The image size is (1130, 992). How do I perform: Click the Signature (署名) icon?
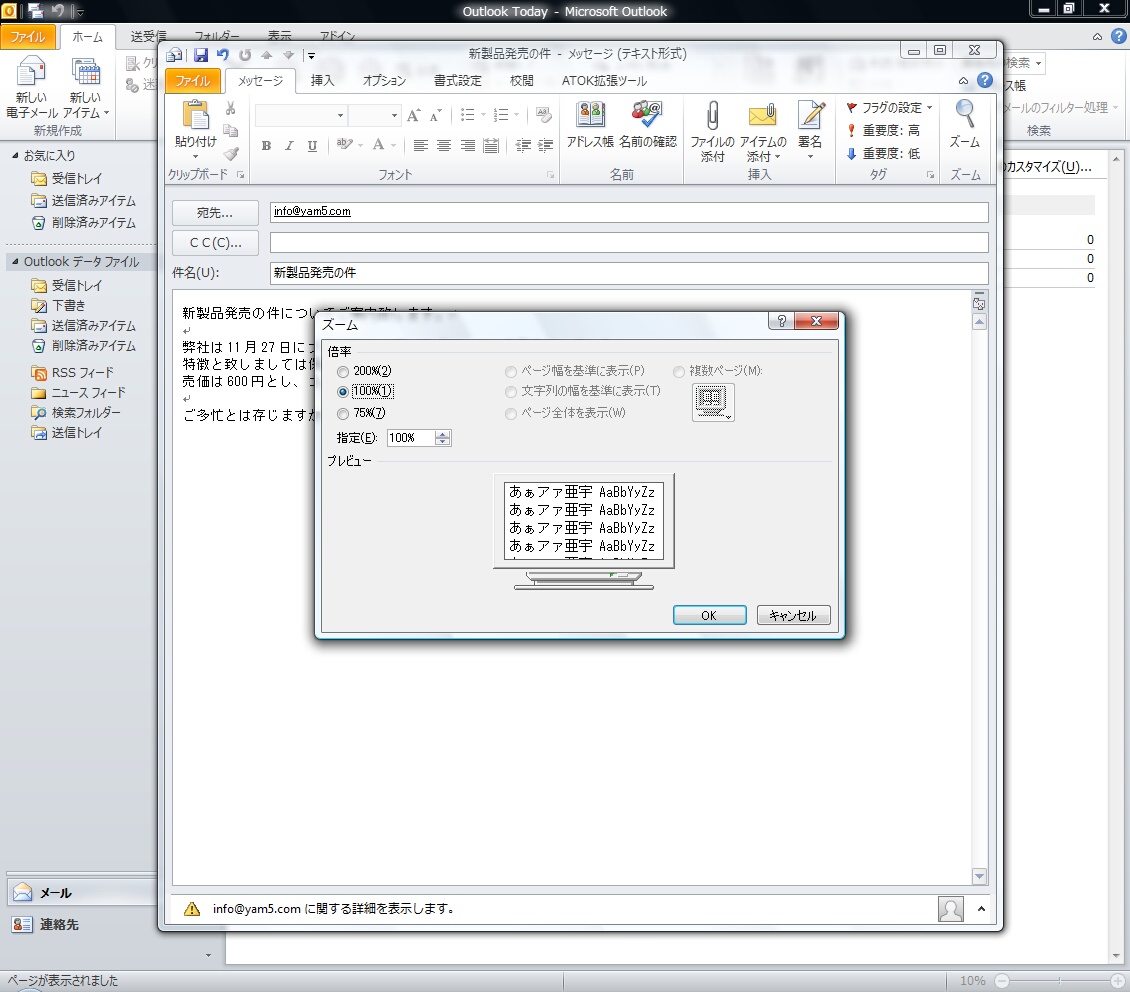point(810,130)
